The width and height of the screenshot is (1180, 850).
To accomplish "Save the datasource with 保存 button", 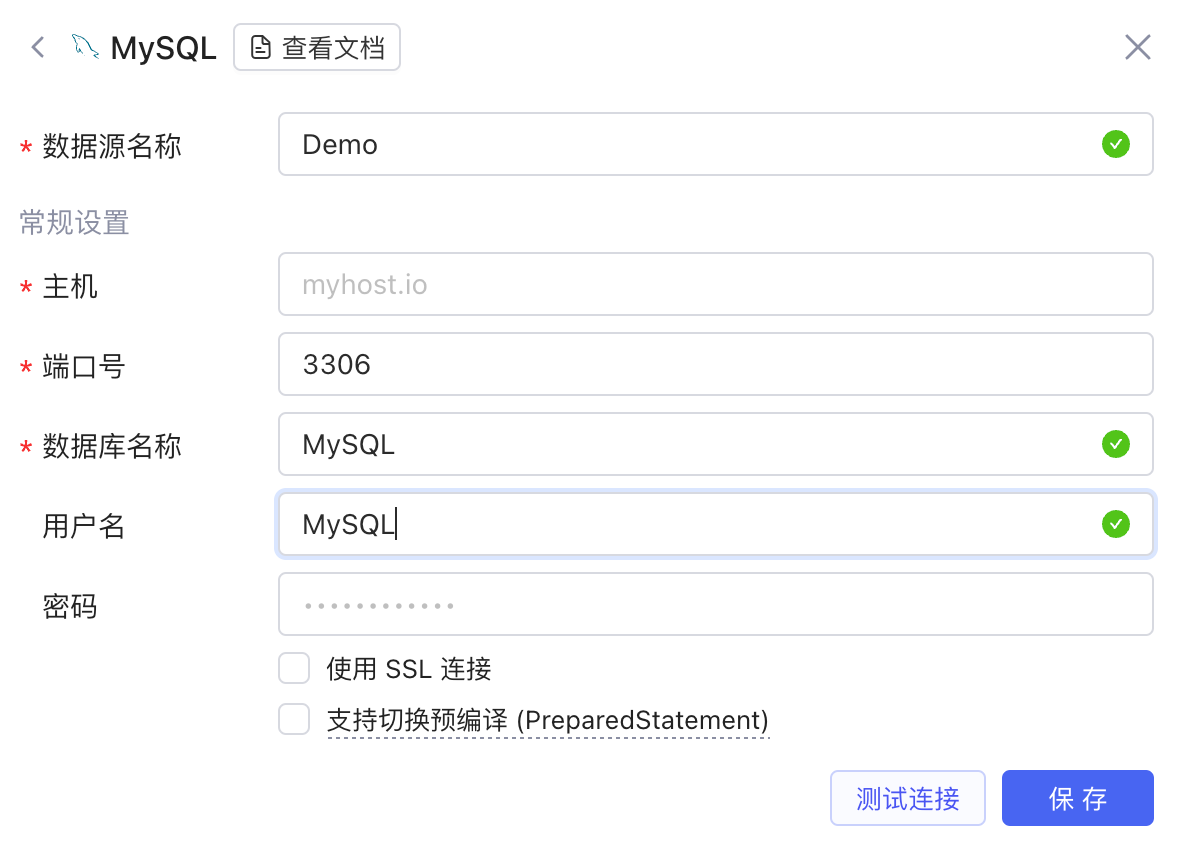I will (x=1078, y=799).
